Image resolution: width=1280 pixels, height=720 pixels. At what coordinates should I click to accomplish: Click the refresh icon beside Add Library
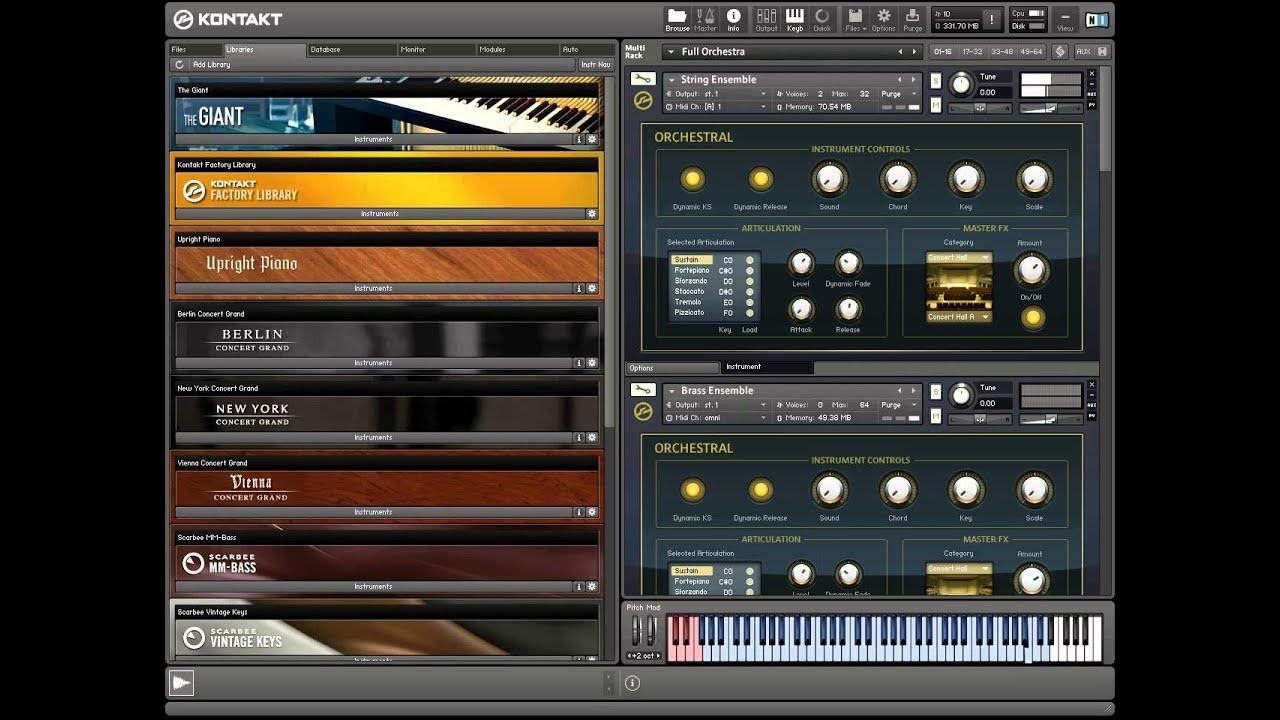(180, 64)
